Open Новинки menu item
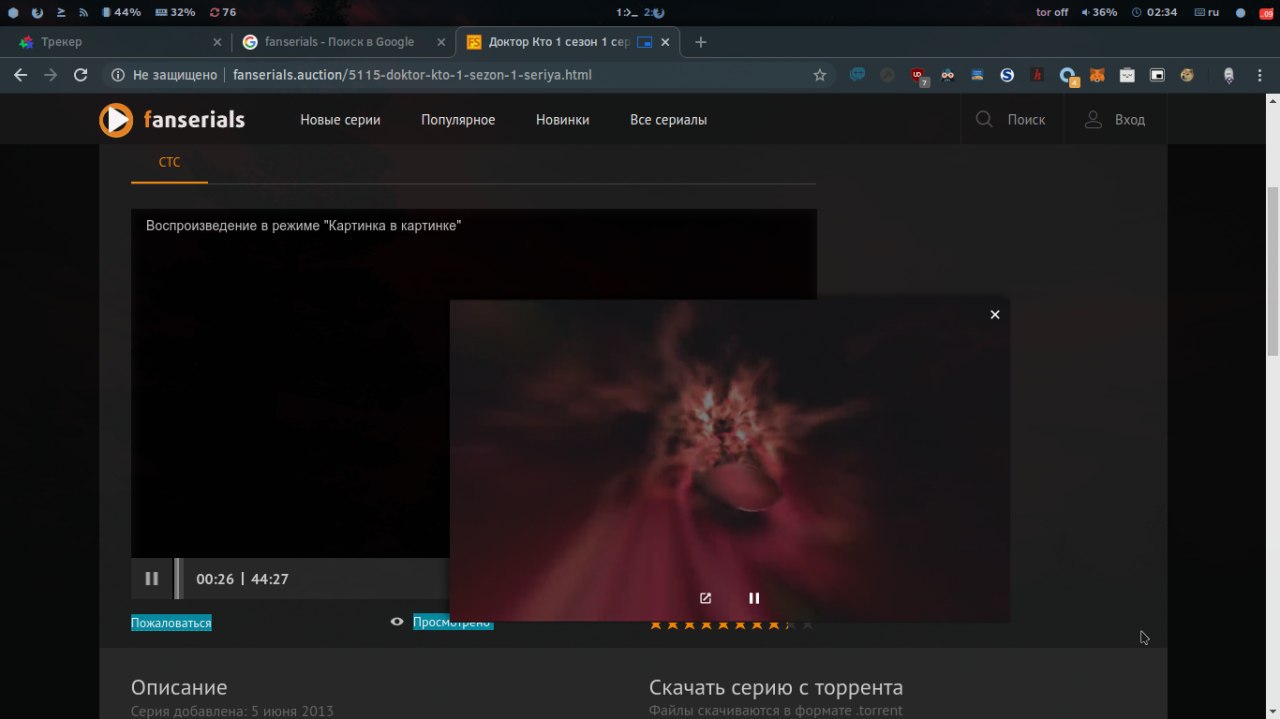The image size is (1280, 719). pos(562,120)
